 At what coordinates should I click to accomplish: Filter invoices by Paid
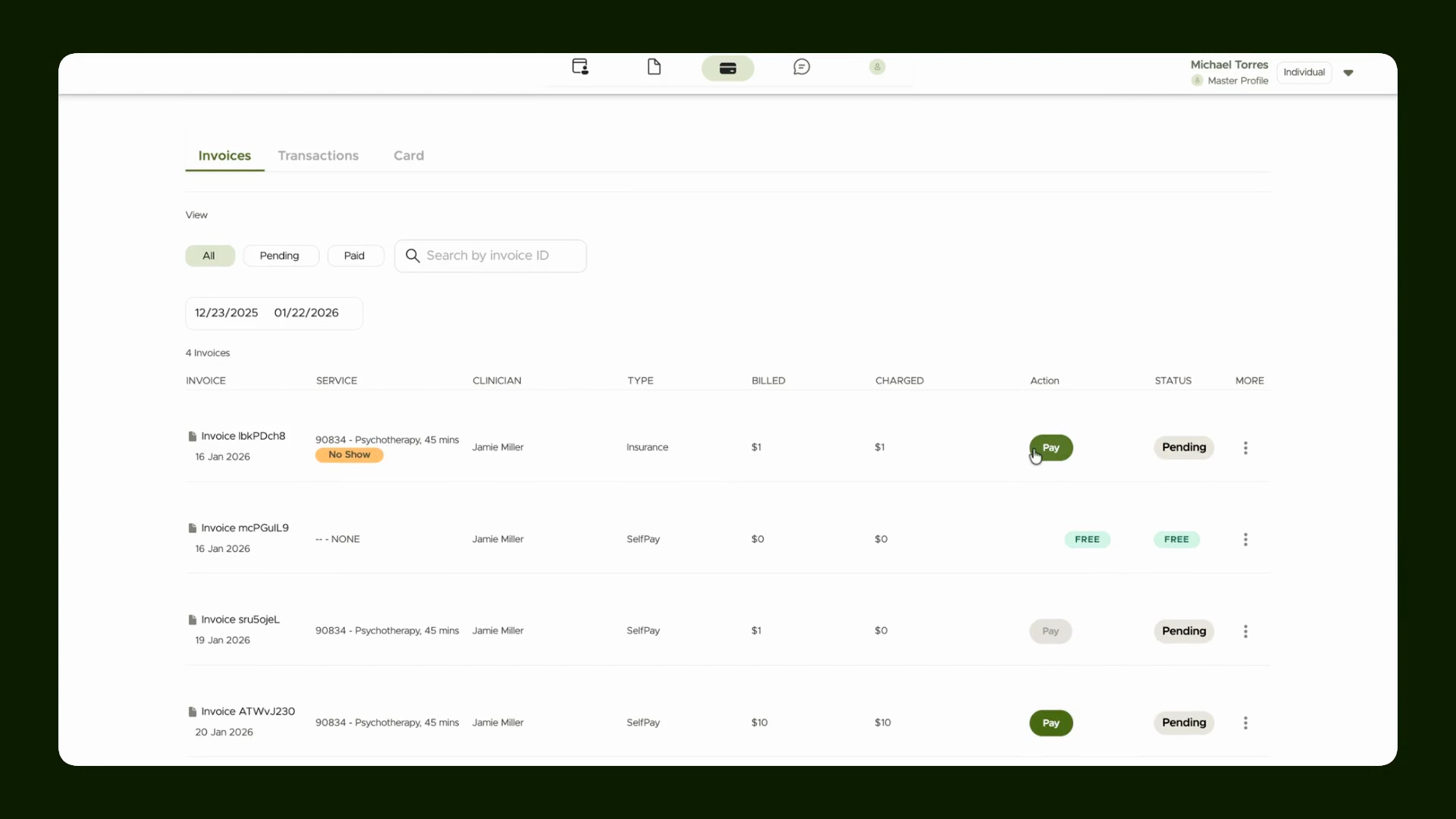[x=355, y=256]
